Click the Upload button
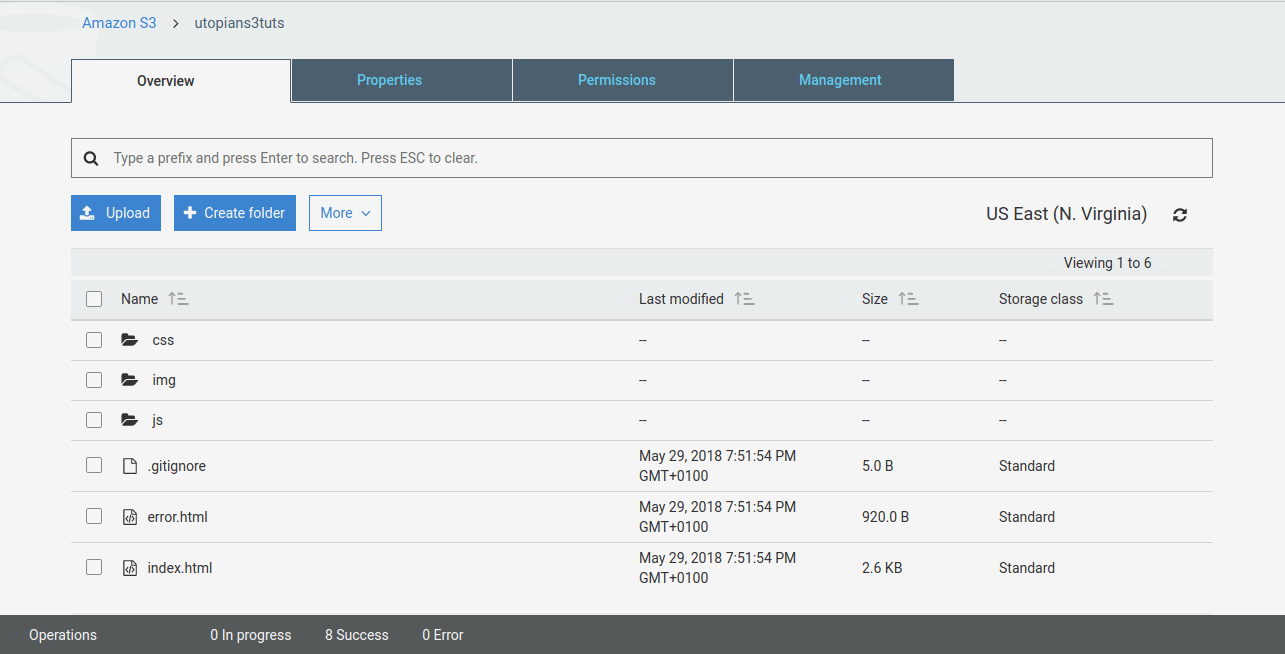1285x654 pixels. pos(116,213)
